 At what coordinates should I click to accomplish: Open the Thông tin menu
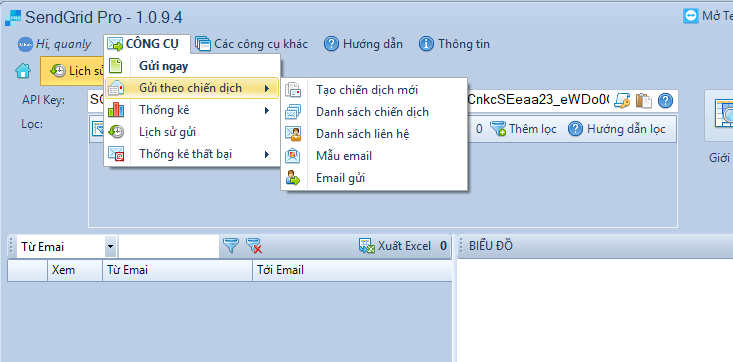coord(454,44)
